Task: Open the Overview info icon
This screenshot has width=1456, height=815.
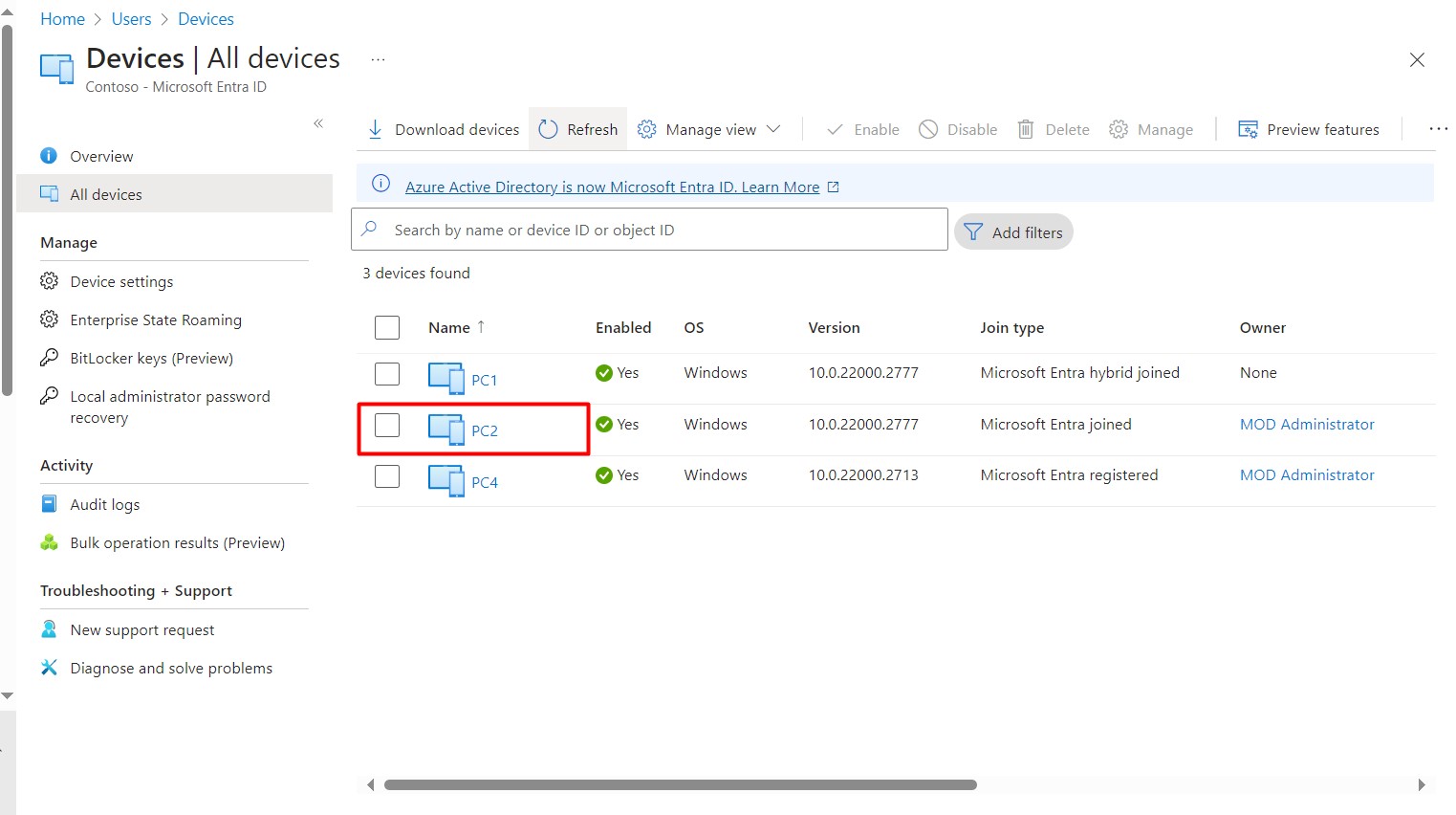Action: 49,155
